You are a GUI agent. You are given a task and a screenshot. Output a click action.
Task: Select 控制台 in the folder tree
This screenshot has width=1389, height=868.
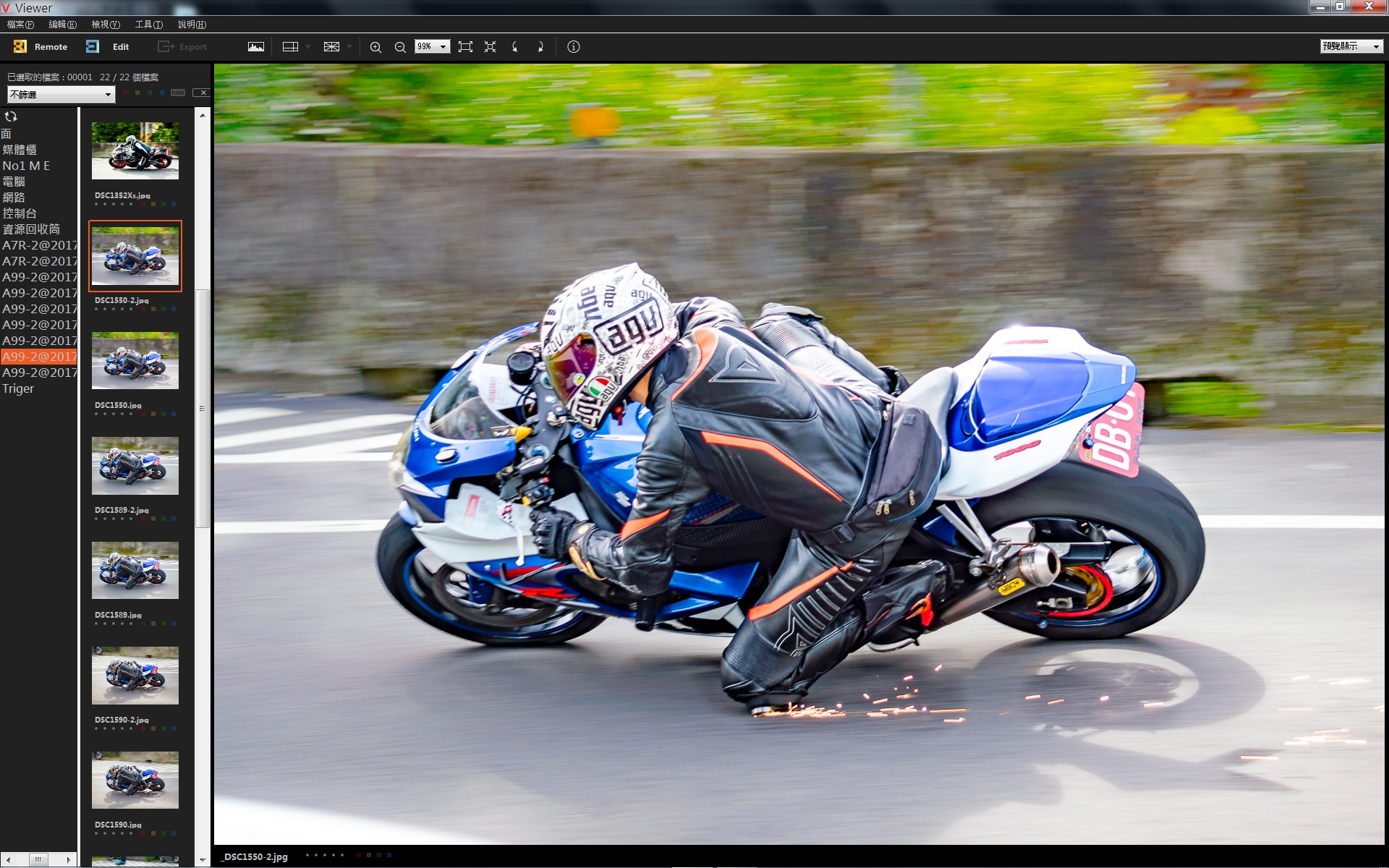point(20,213)
